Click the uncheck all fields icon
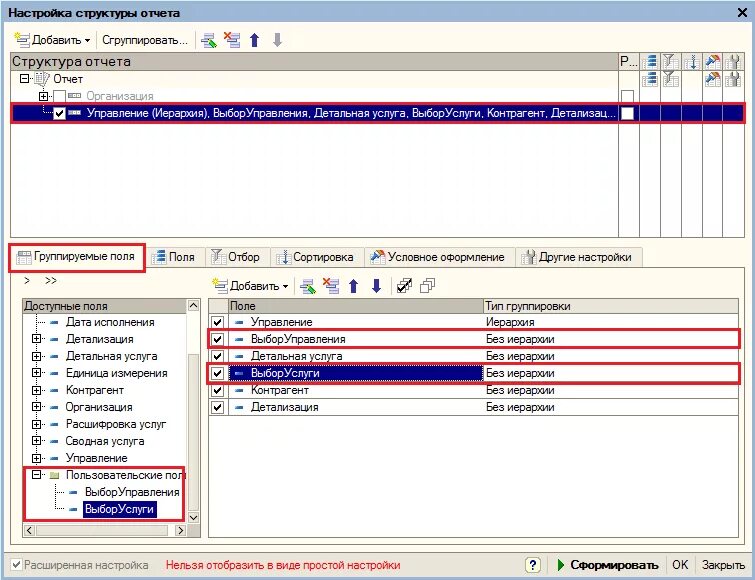The width and height of the screenshot is (755, 580). point(427,286)
